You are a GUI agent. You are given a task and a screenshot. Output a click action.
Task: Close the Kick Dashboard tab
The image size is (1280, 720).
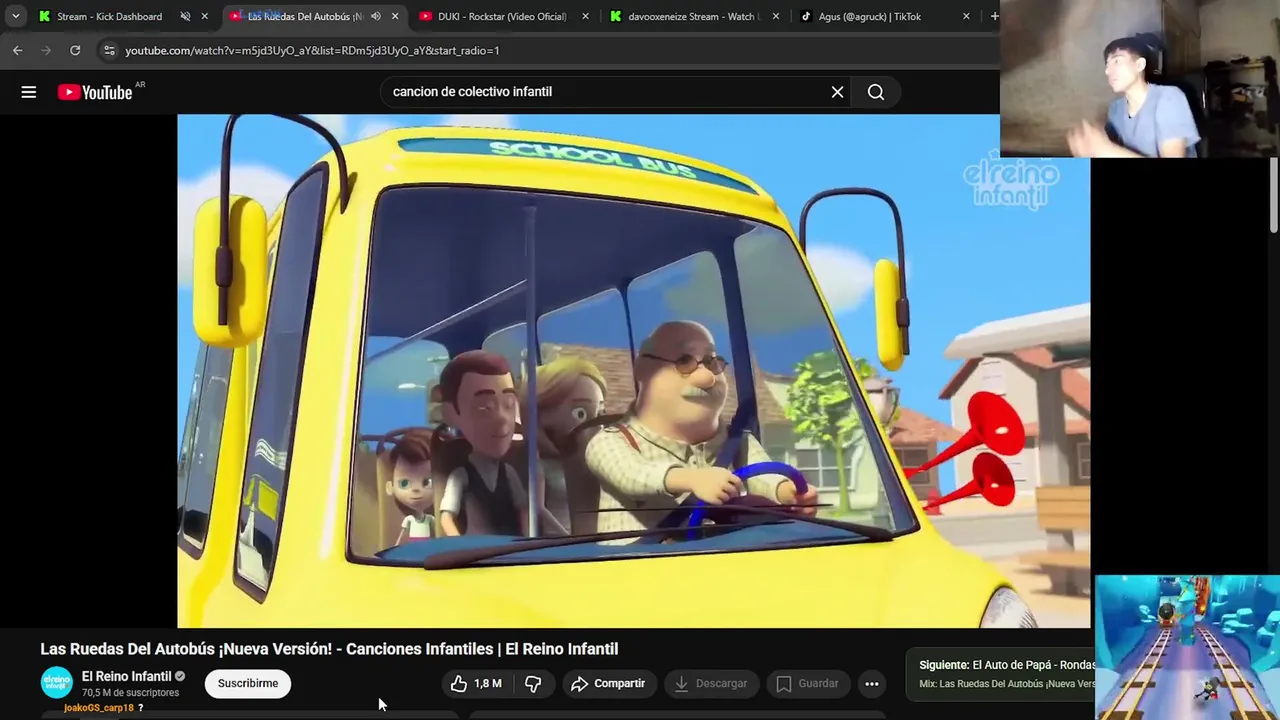[205, 16]
